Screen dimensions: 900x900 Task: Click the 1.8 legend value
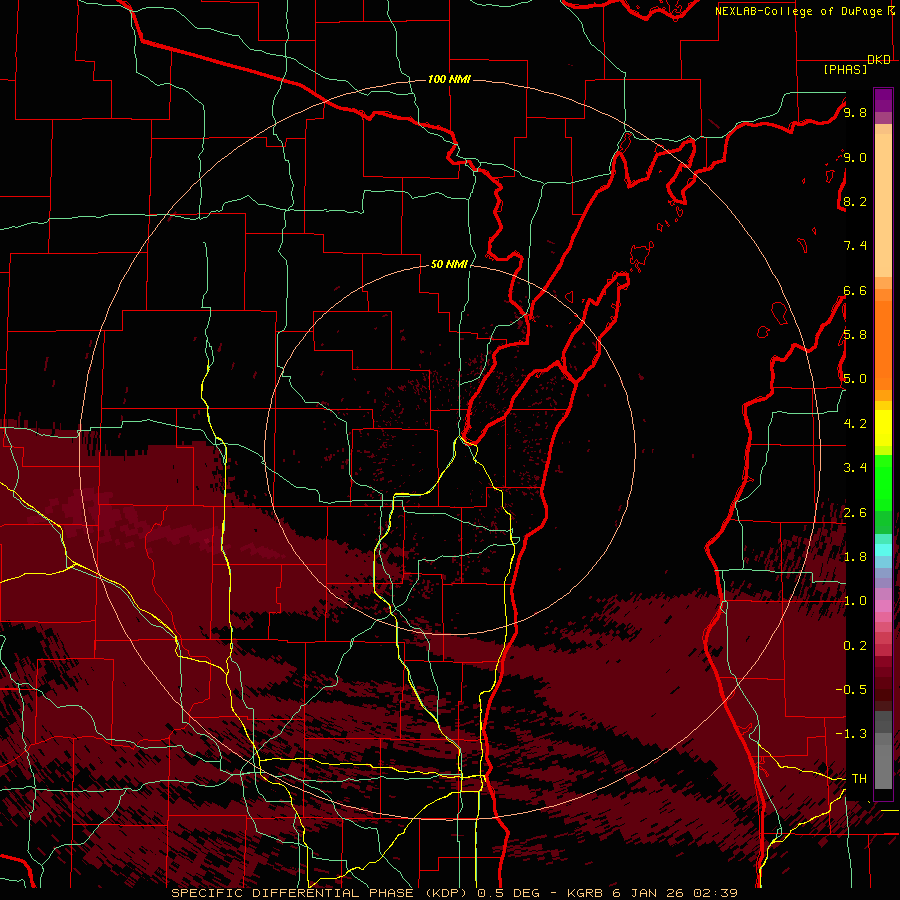point(855,557)
